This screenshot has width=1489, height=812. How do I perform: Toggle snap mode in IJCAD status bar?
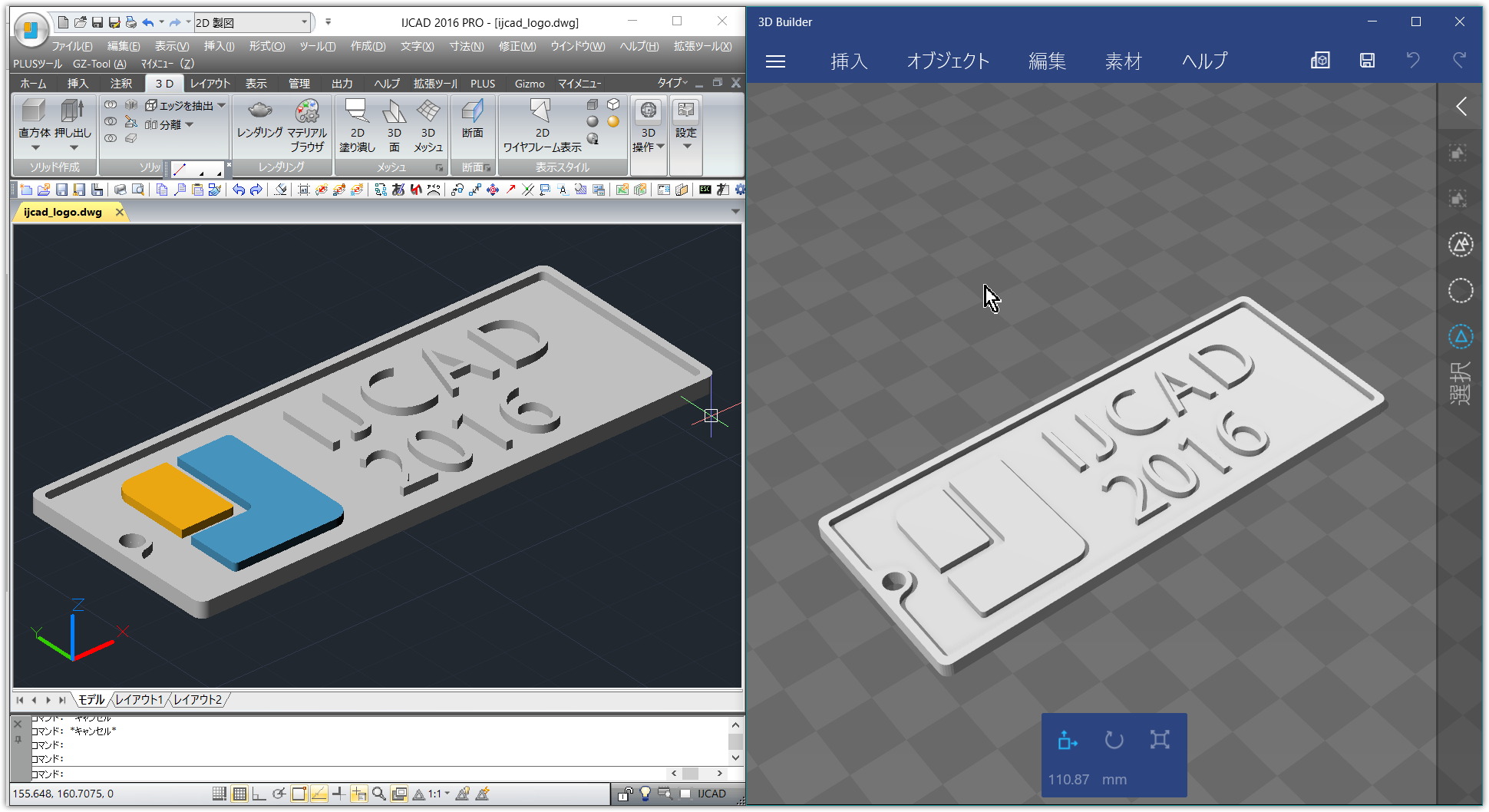(x=220, y=794)
